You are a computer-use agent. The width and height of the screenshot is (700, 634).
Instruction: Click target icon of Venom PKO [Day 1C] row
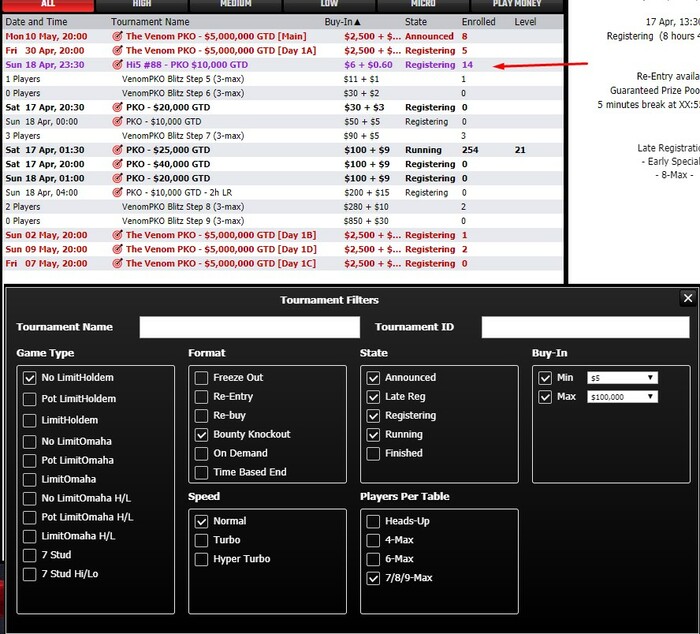(x=117, y=263)
